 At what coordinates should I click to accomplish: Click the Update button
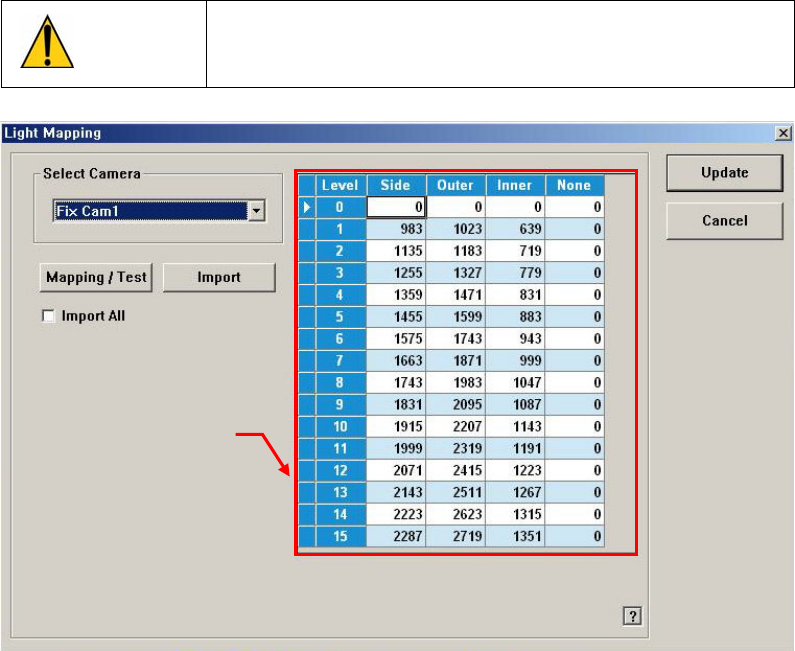(x=724, y=172)
